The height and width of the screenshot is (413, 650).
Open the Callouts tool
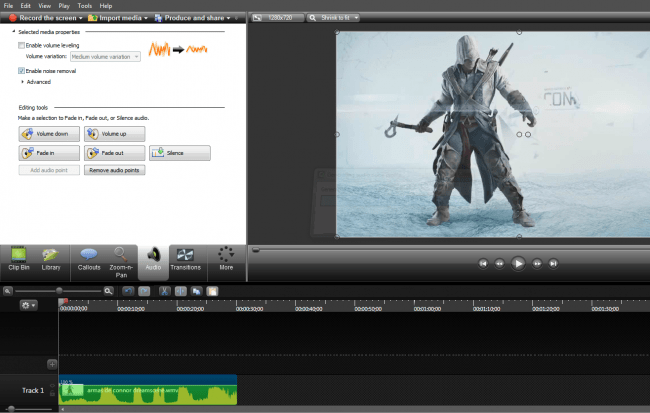89,259
